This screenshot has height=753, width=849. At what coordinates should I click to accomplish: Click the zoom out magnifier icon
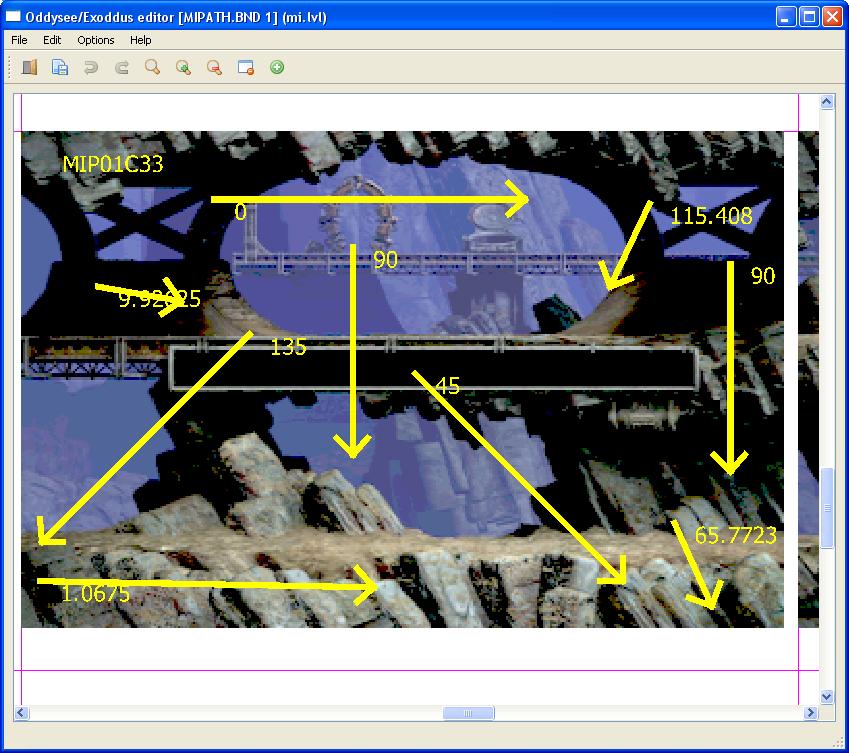click(x=214, y=68)
